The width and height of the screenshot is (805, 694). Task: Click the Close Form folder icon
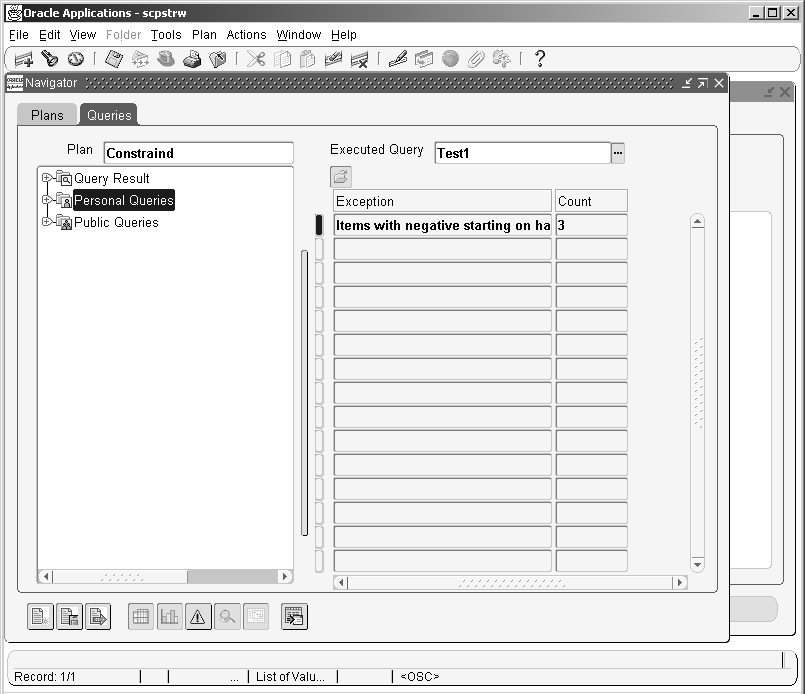(218, 59)
